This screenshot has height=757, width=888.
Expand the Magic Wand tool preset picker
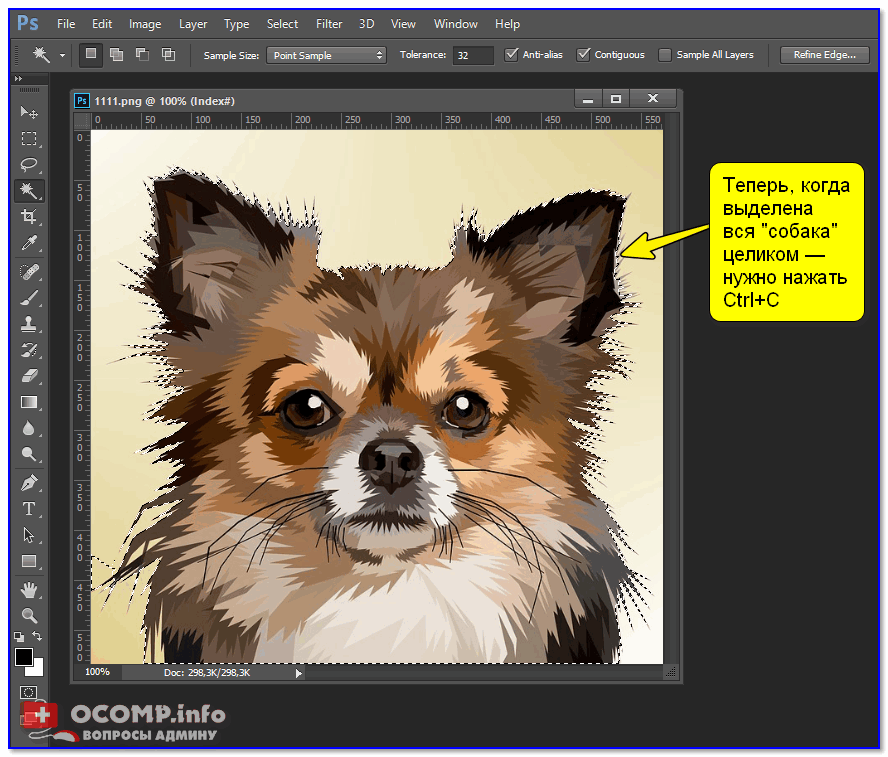63,56
